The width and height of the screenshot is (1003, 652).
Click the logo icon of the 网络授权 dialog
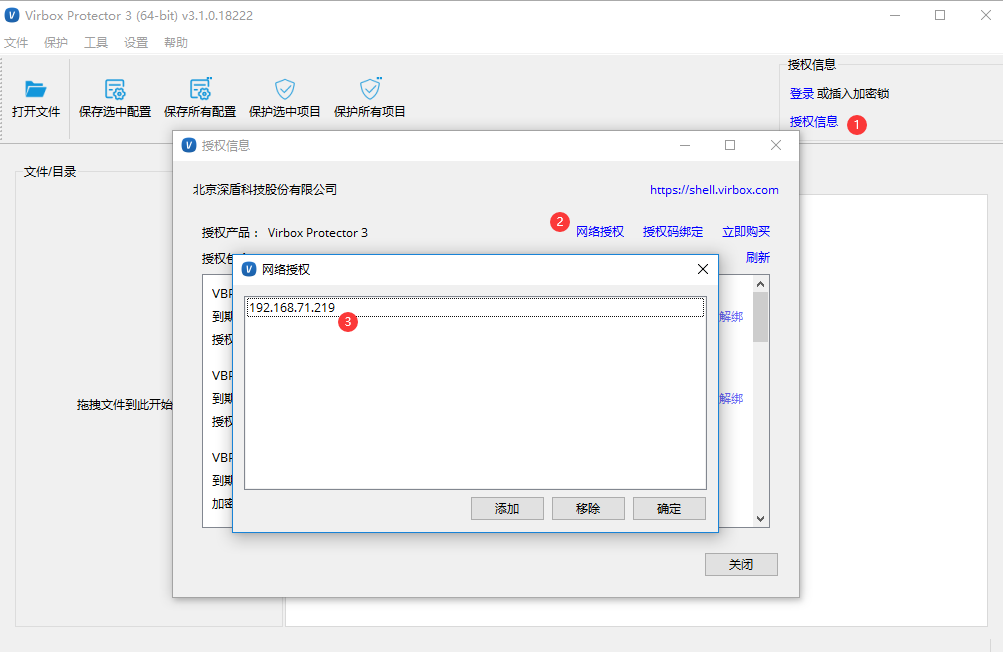click(x=249, y=269)
